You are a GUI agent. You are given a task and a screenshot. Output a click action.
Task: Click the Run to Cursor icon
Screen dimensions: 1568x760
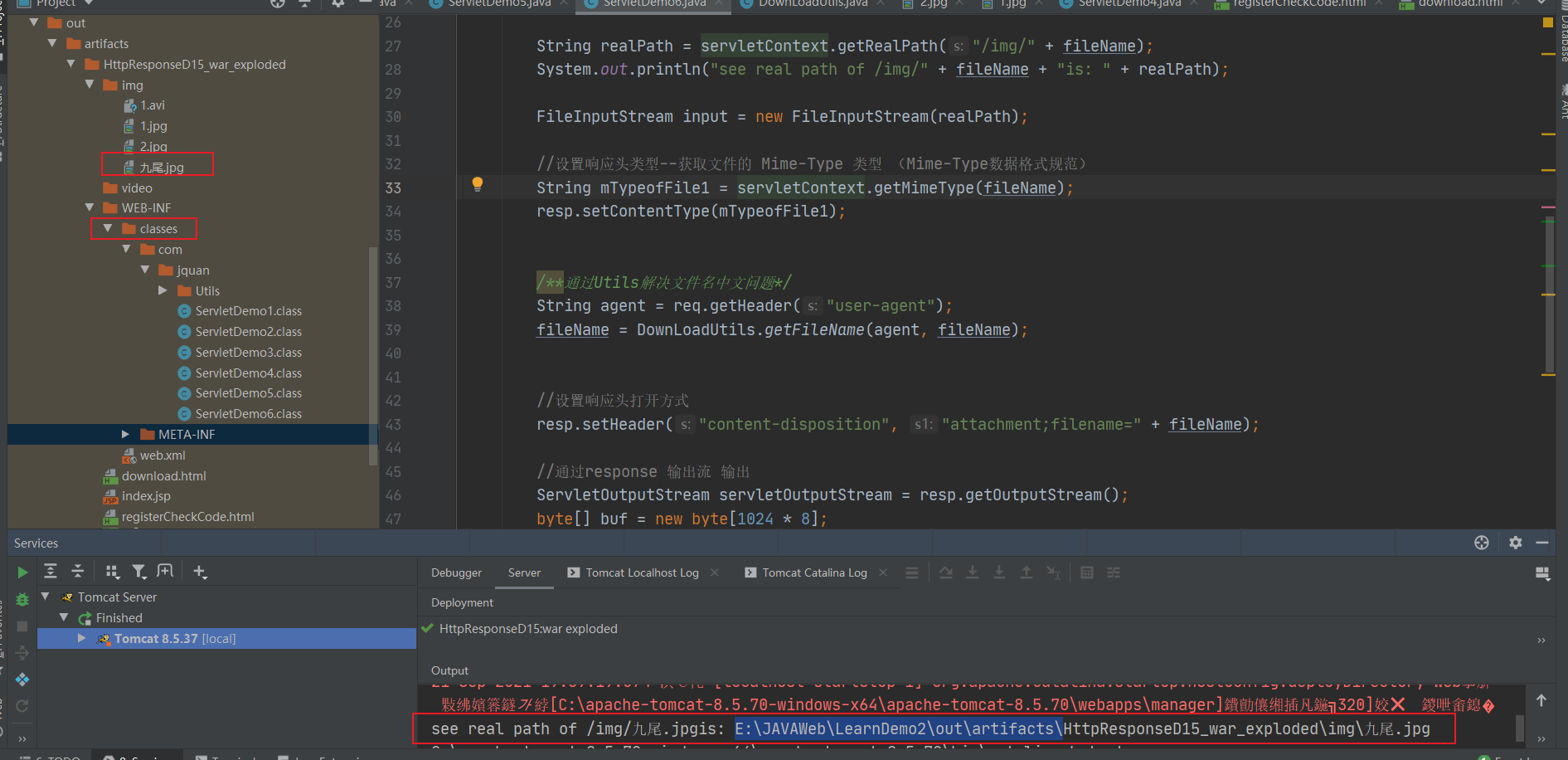(x=1053, y=572)
